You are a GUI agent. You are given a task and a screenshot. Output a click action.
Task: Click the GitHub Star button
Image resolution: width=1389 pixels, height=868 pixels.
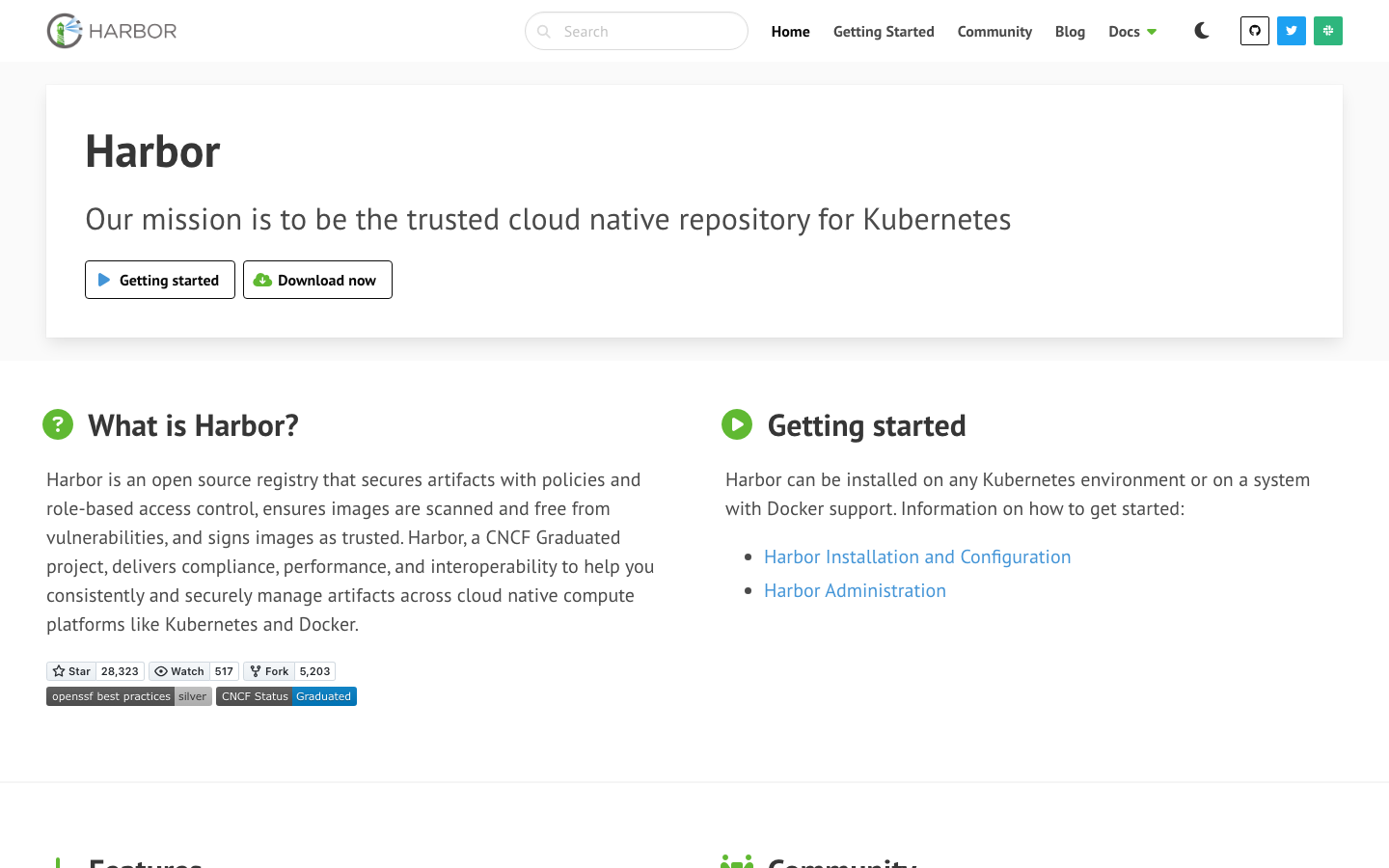point(71,671)
